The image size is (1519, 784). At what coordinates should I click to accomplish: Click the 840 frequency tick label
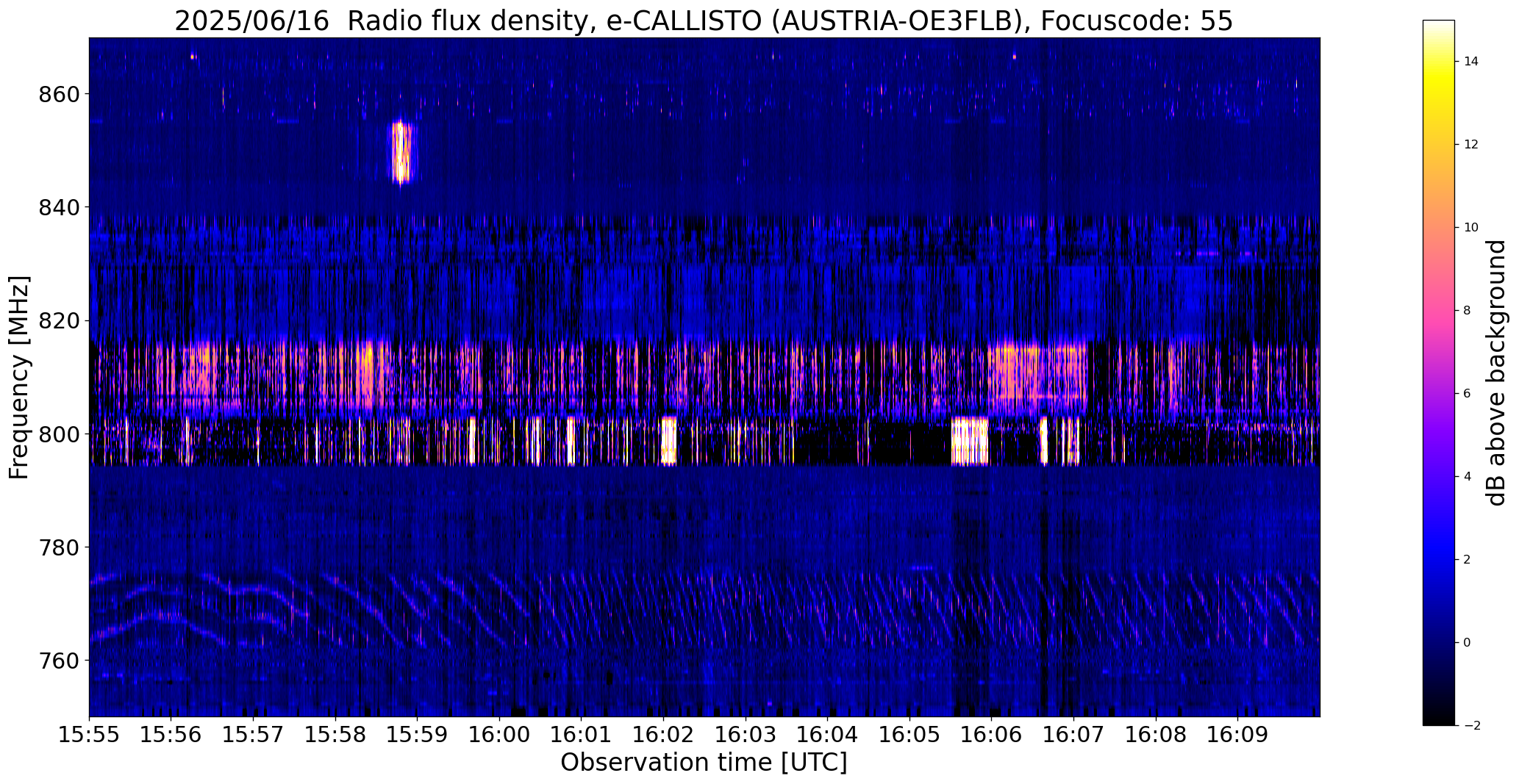[58, 208]
